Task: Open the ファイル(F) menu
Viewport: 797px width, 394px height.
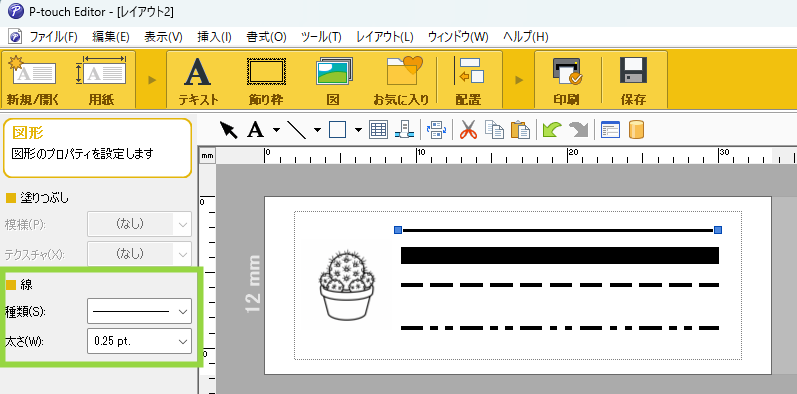Action: (53, 37)
